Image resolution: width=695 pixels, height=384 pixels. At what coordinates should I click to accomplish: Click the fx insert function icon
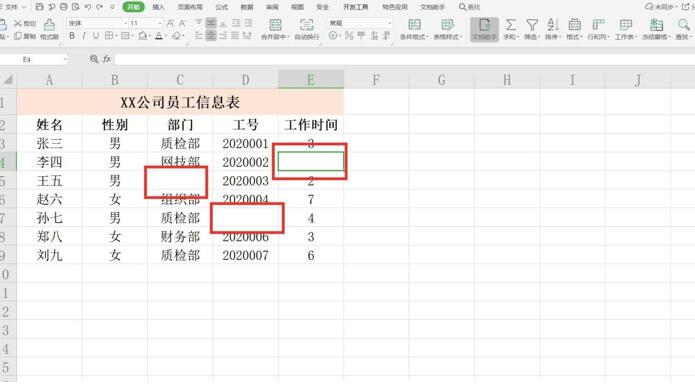(x=106, y=59)
